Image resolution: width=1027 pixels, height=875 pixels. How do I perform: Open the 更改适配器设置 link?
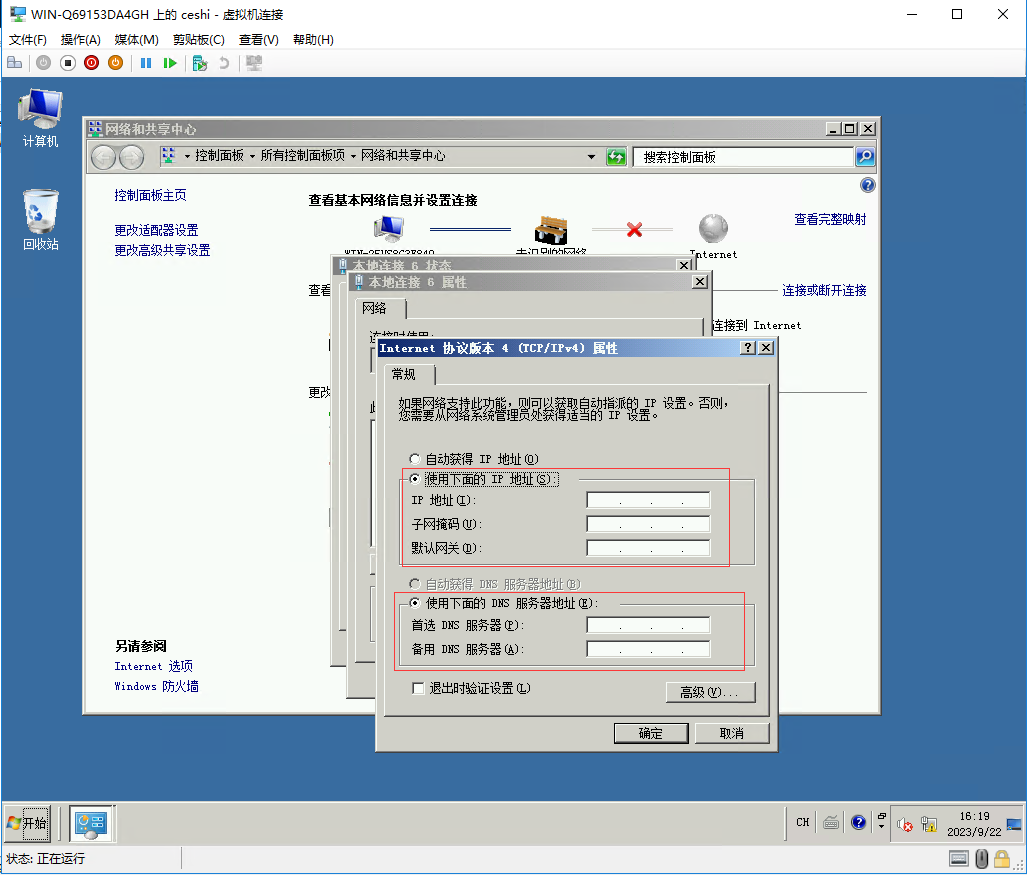(x=156, y=230)
